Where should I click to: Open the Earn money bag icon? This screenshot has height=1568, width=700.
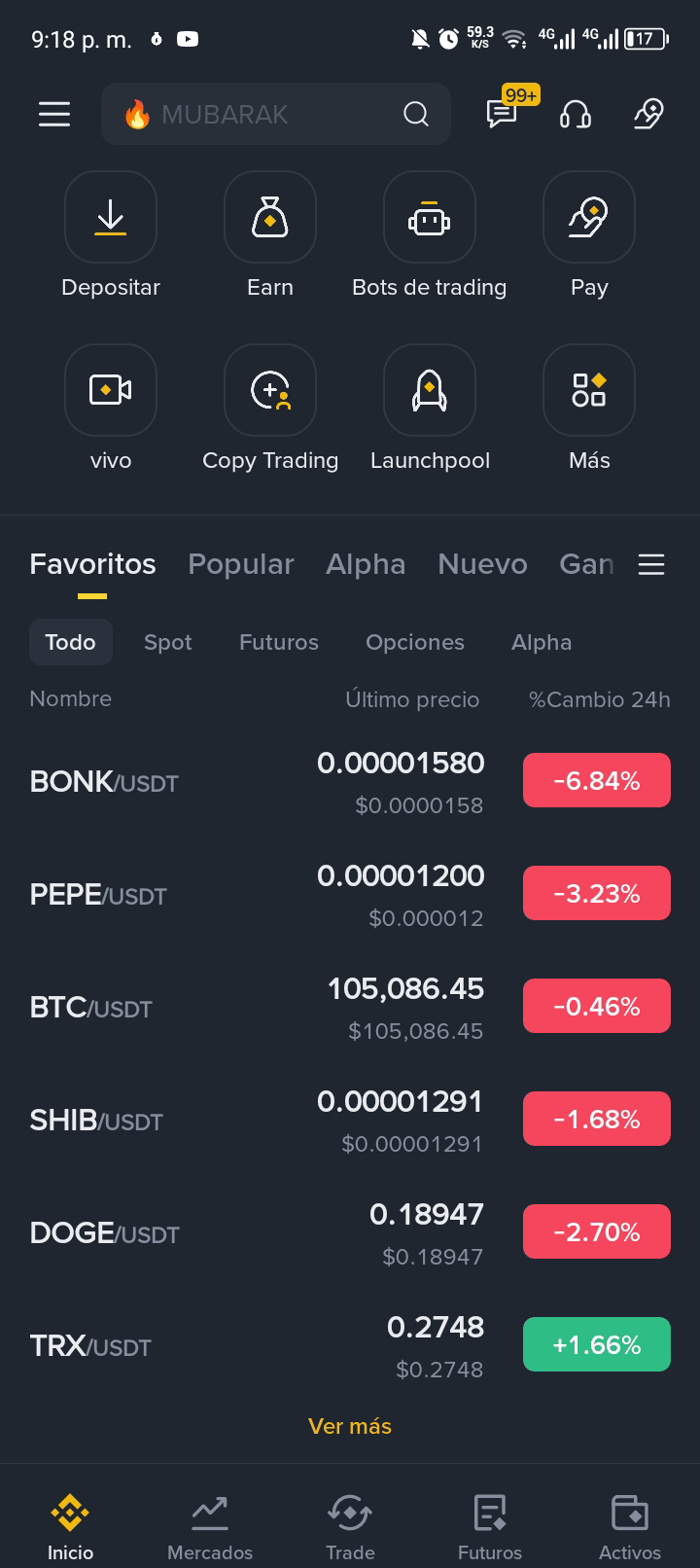click(269, 217)
